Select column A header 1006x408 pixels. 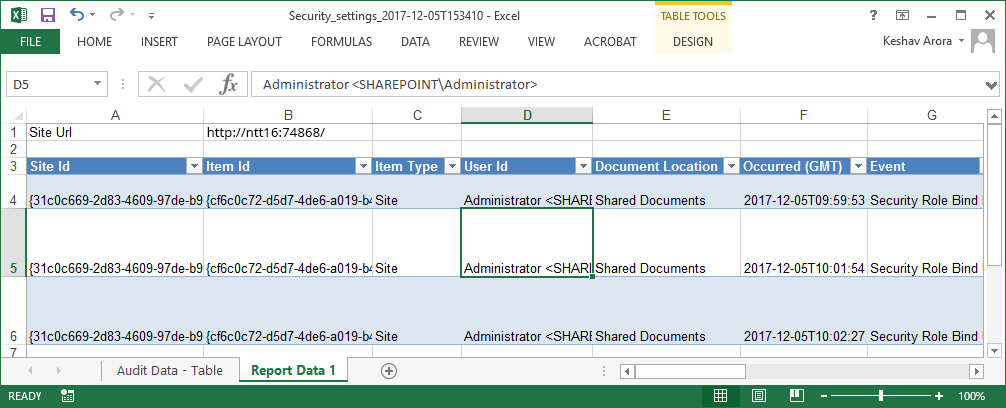click(115, 115)
